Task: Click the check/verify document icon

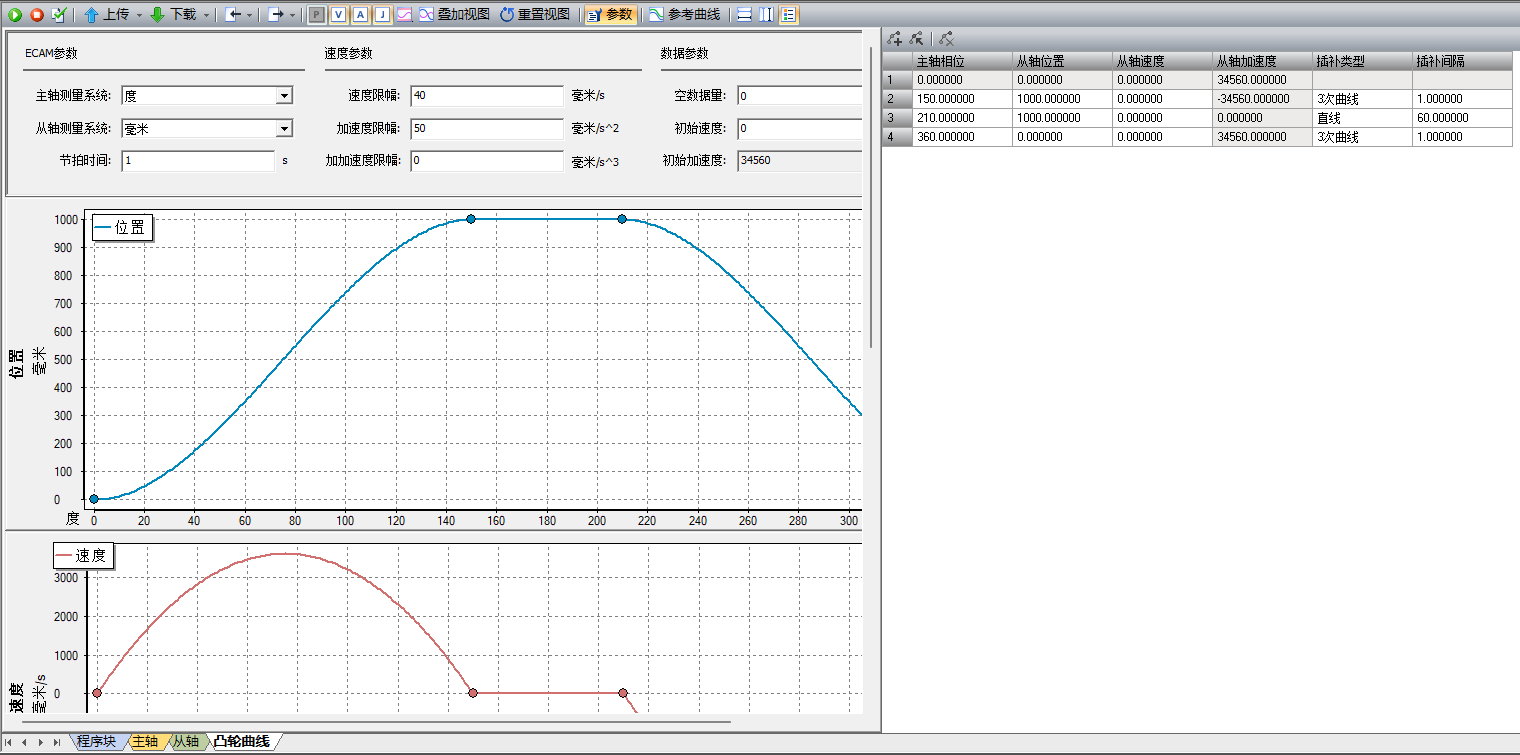Action: coord(58,15)
